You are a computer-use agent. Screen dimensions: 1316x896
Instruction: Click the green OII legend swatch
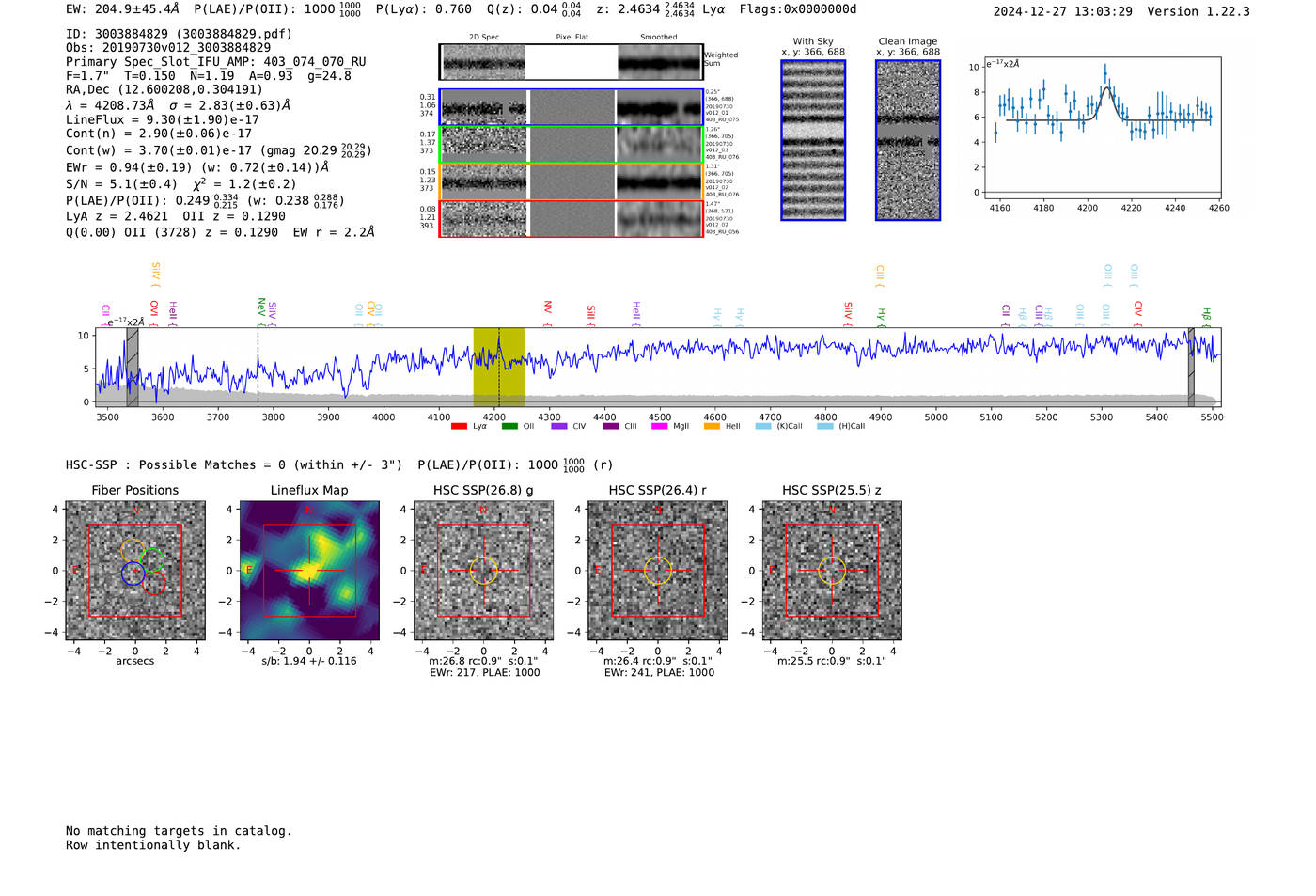(509, 427)
